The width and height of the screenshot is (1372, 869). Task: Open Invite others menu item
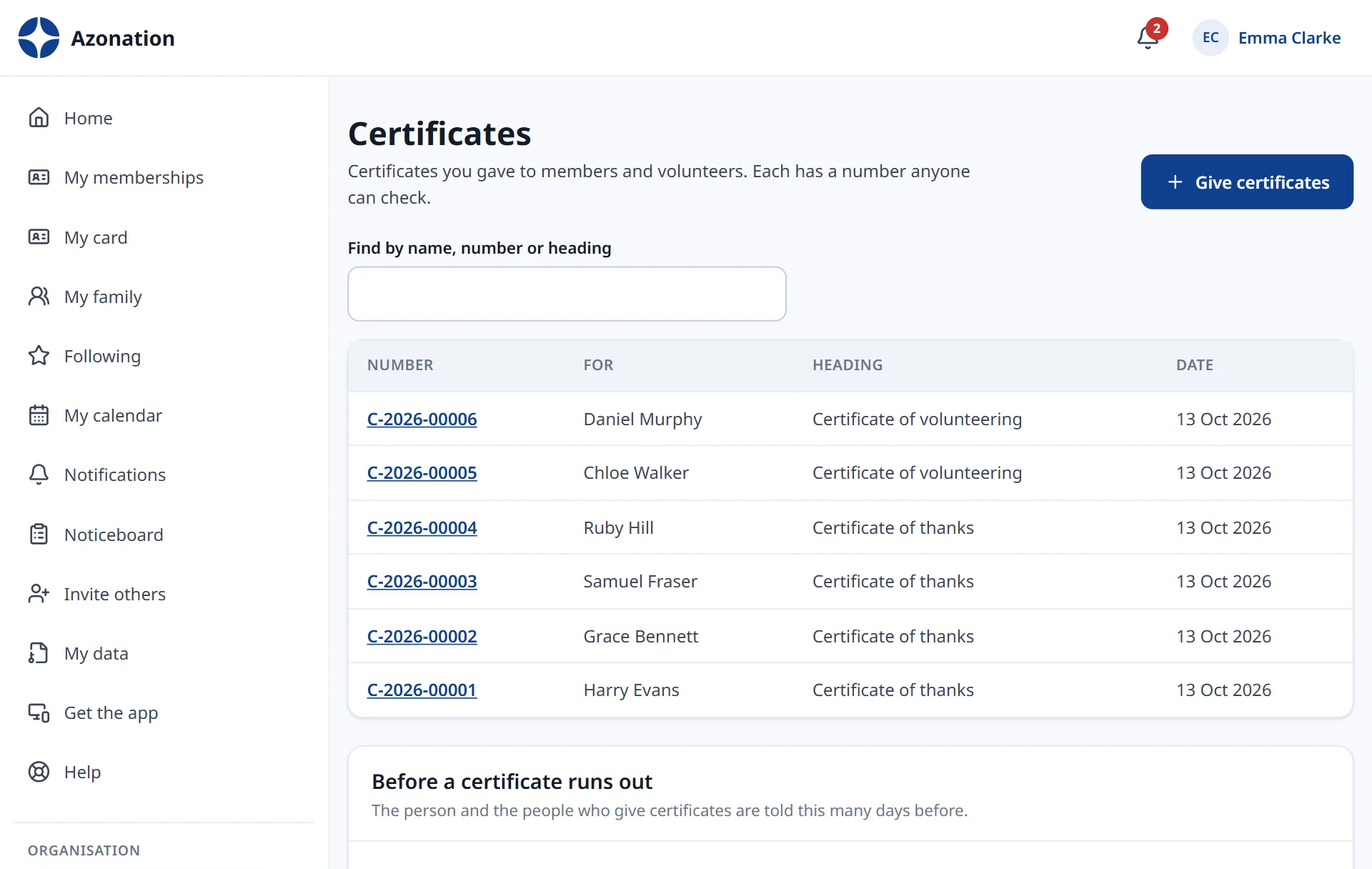pos(164,594)
